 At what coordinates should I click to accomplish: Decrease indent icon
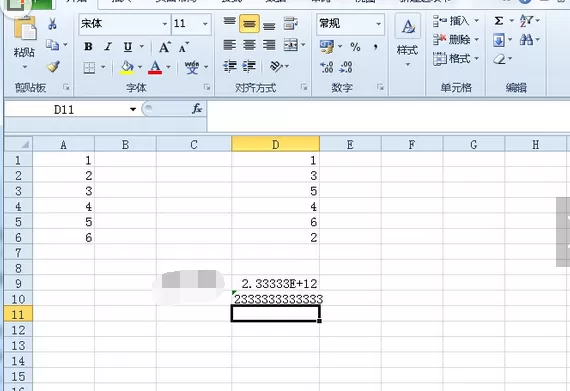230,66
